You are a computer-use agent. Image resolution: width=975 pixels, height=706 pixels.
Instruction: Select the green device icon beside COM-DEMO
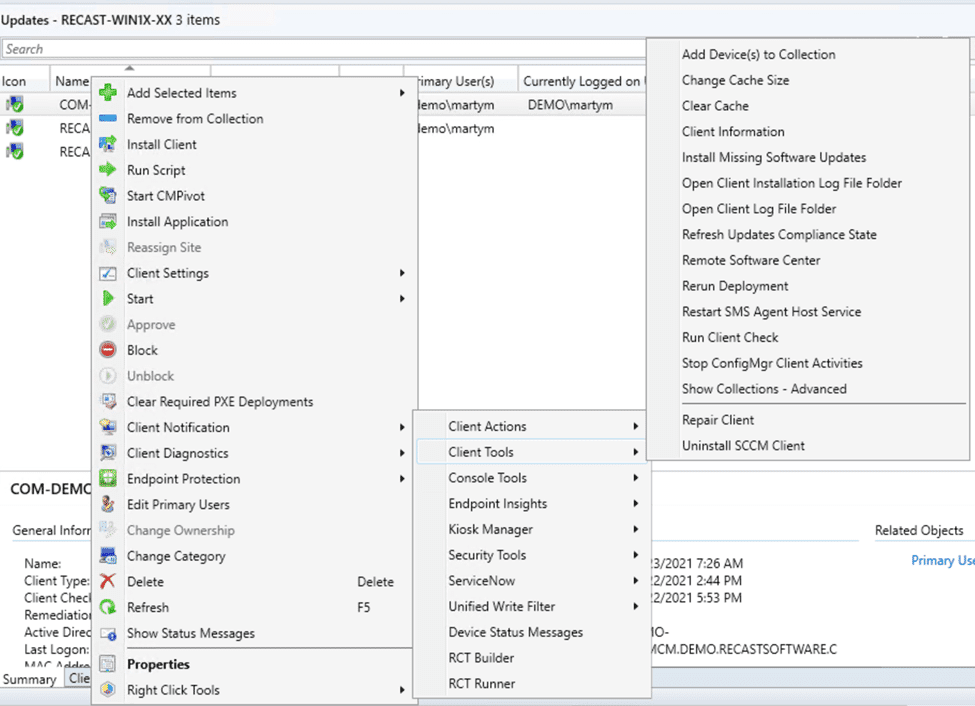pyautogui.click(x=14, y=104)
